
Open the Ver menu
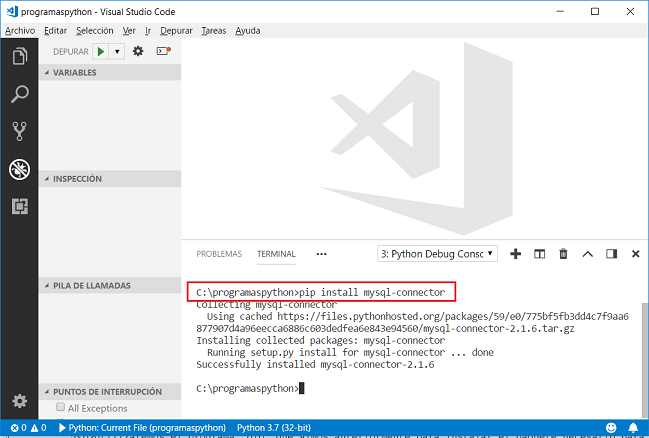[x=129, y=31]
